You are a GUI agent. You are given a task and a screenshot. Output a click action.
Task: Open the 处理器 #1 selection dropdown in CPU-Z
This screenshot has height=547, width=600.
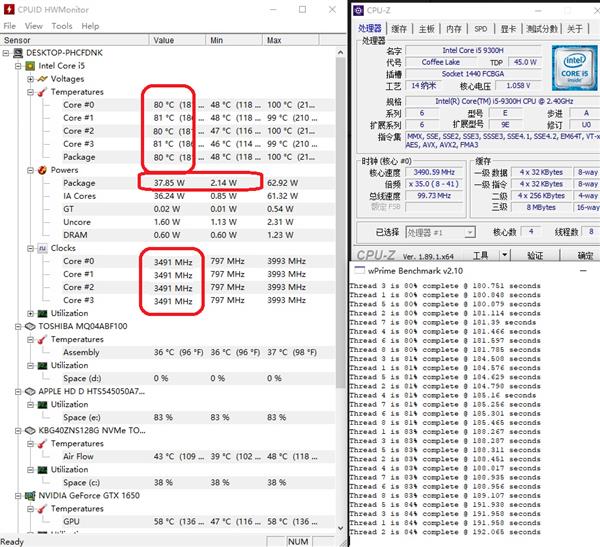[440, 232]
